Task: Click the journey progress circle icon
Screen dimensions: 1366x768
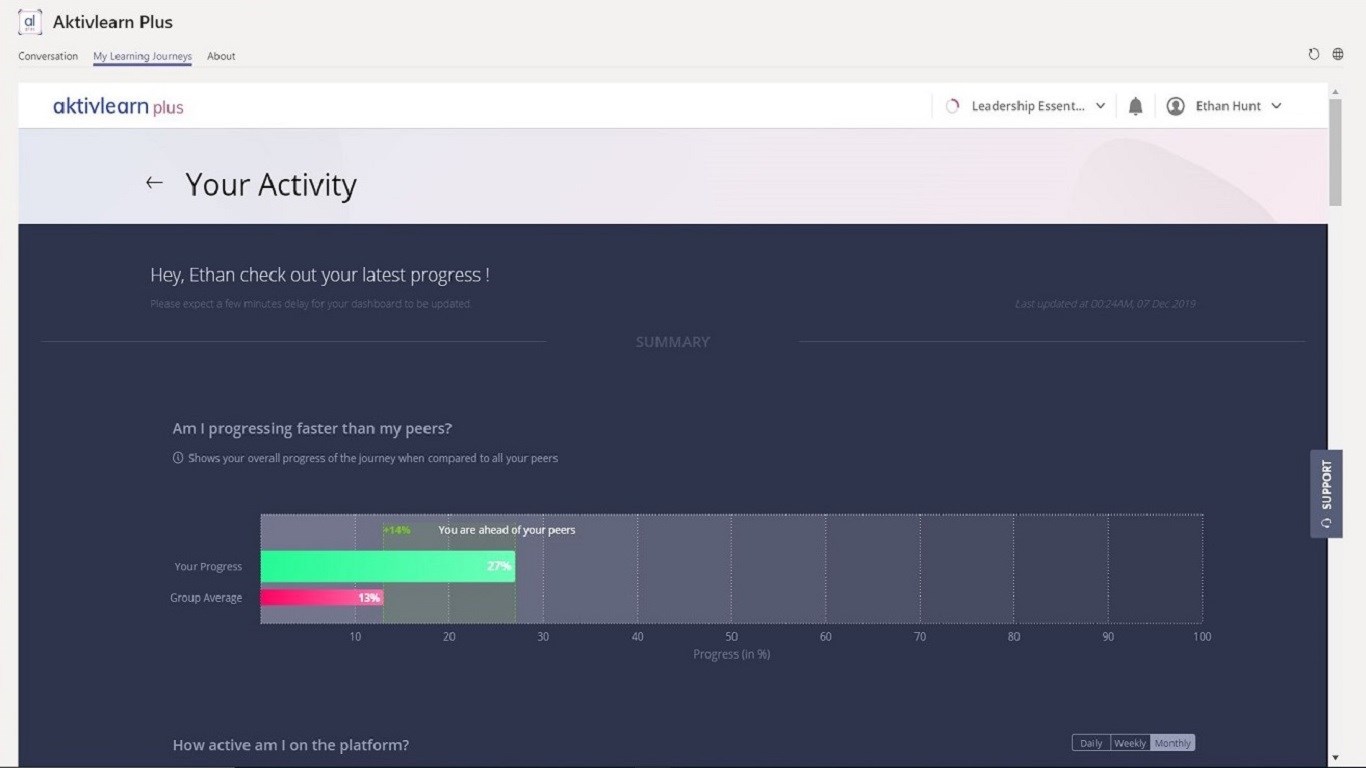Action: [952, 106]
